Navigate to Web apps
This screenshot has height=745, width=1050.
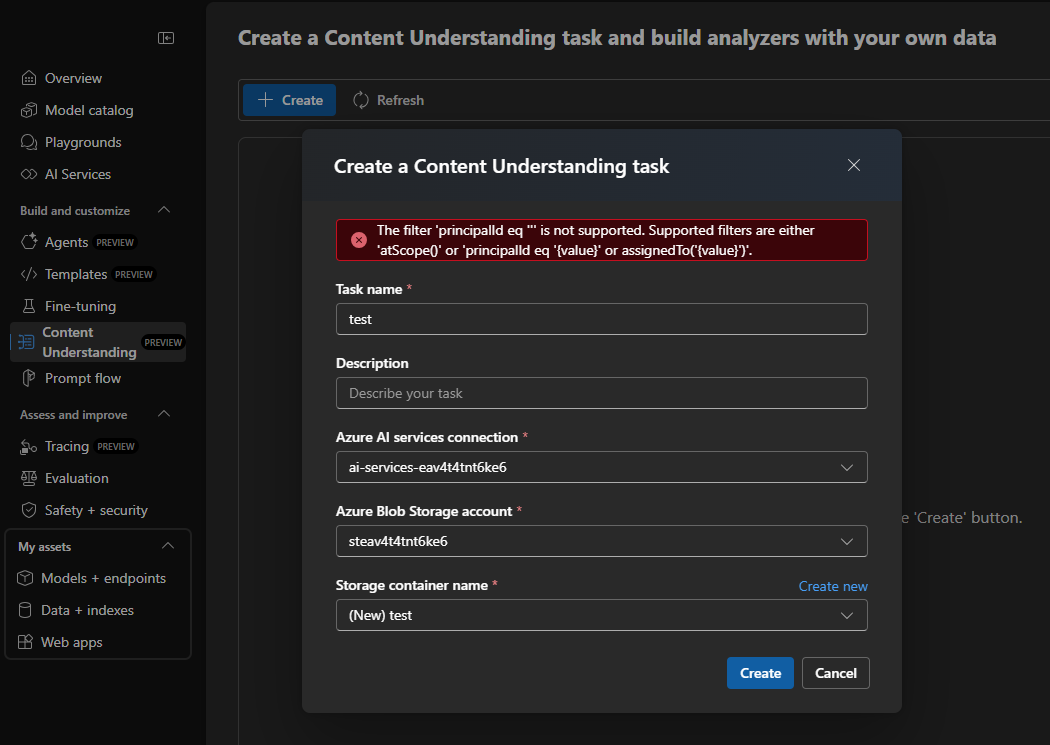72,642
